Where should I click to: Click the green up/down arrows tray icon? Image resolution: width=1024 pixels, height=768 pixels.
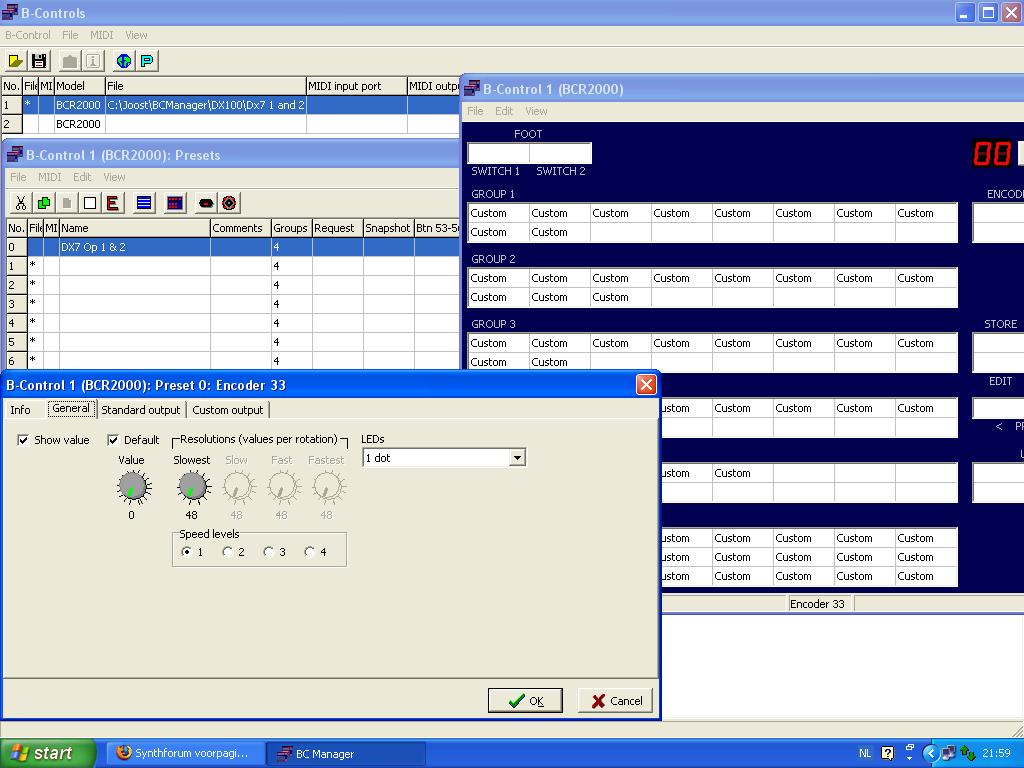pos(967,753)
